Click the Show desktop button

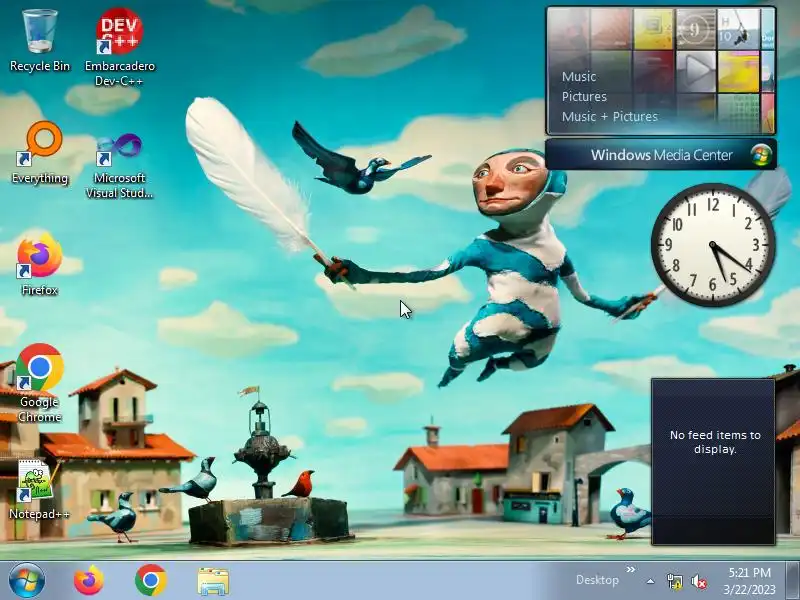coord(793,581)
